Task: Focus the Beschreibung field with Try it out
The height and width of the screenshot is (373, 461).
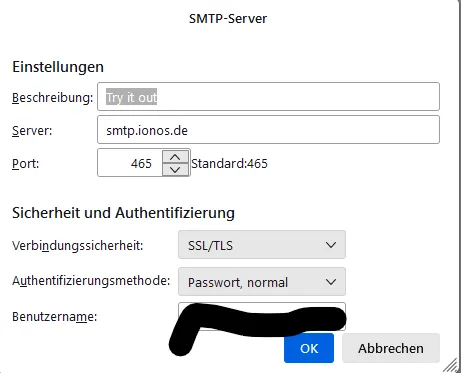Action: pyautogui.click(x=268, y=97)
